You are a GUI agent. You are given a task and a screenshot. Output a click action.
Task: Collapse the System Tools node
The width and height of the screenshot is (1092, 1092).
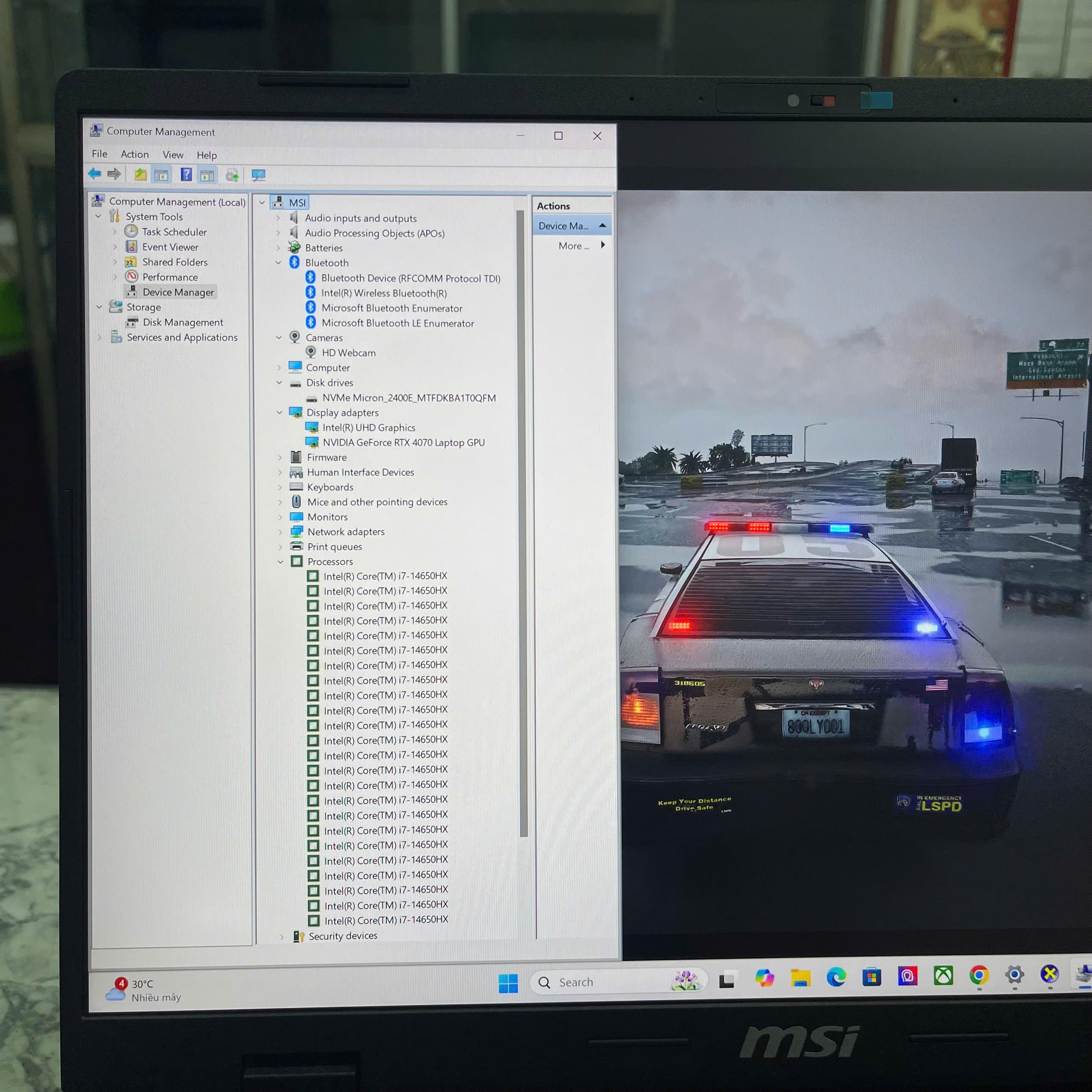[x=98, y=216]
